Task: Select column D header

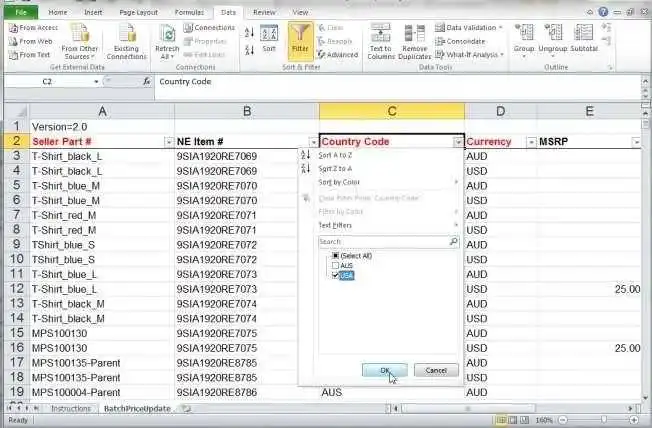Action: tap(501, 111)
